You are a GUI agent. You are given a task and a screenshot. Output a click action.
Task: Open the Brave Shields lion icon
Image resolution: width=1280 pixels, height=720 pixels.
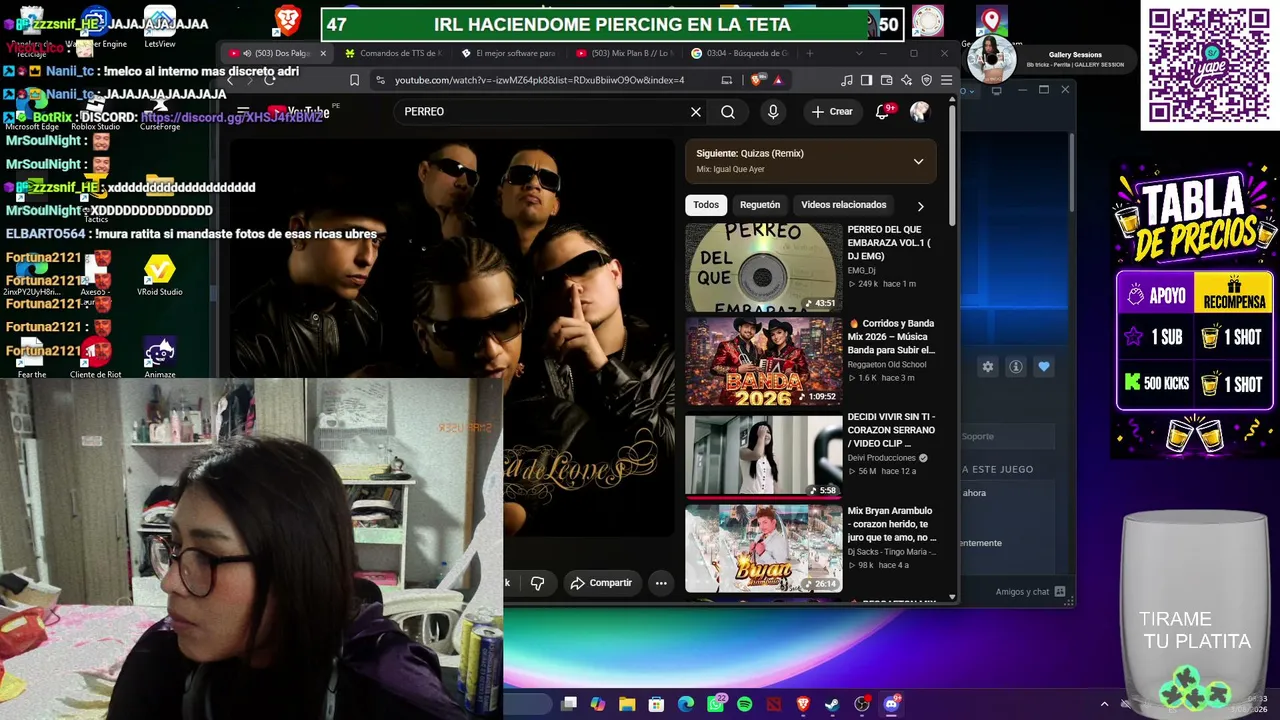pos(758,80)
